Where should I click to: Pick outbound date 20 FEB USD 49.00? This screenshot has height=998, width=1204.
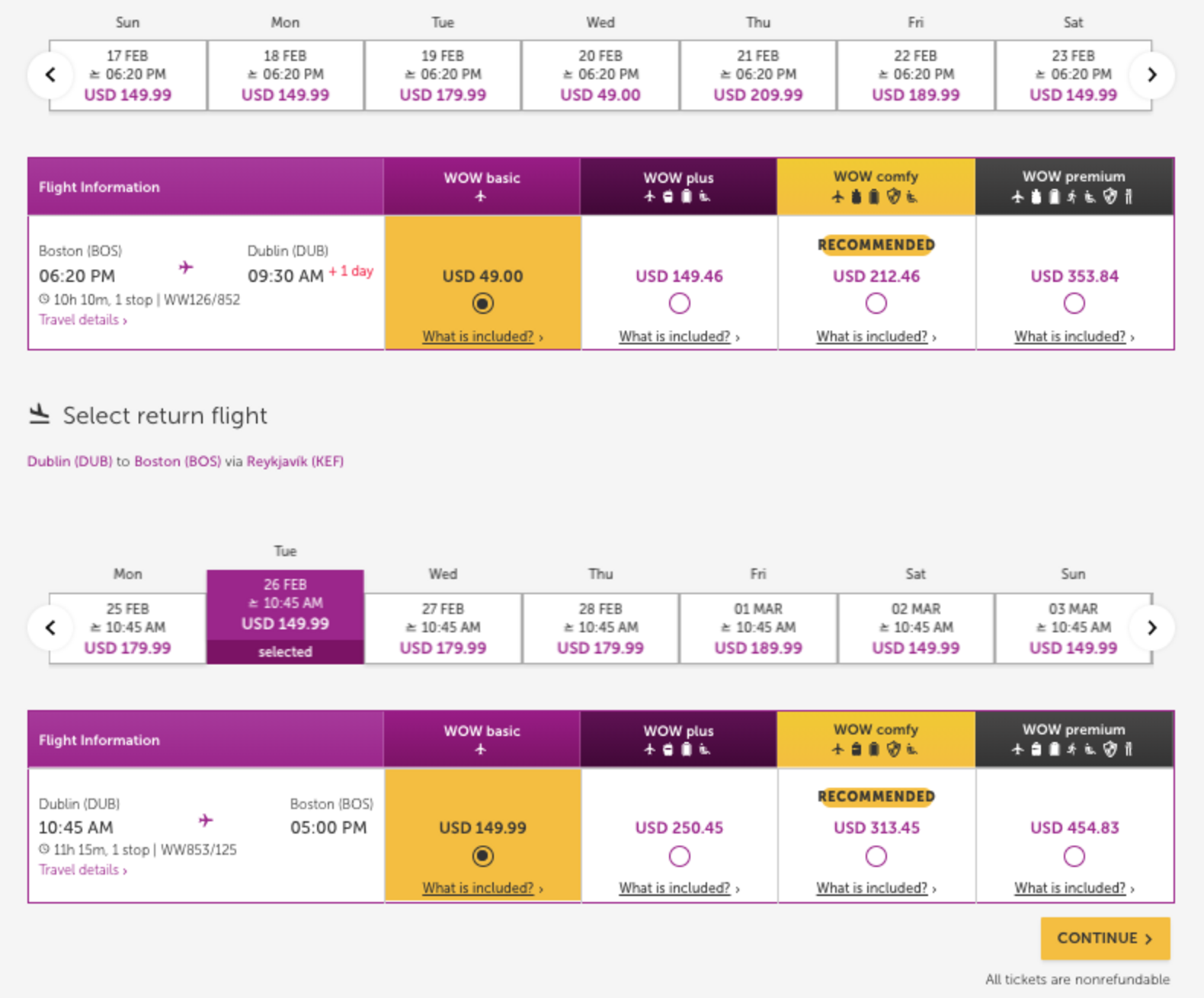(600, 75)
